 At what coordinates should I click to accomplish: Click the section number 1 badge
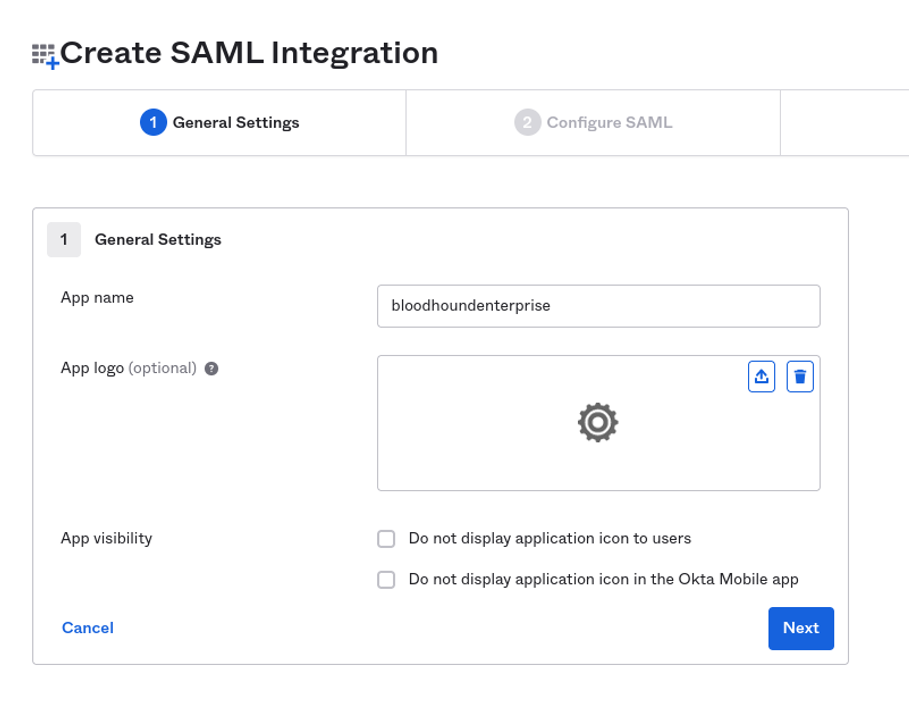point(64,240)
